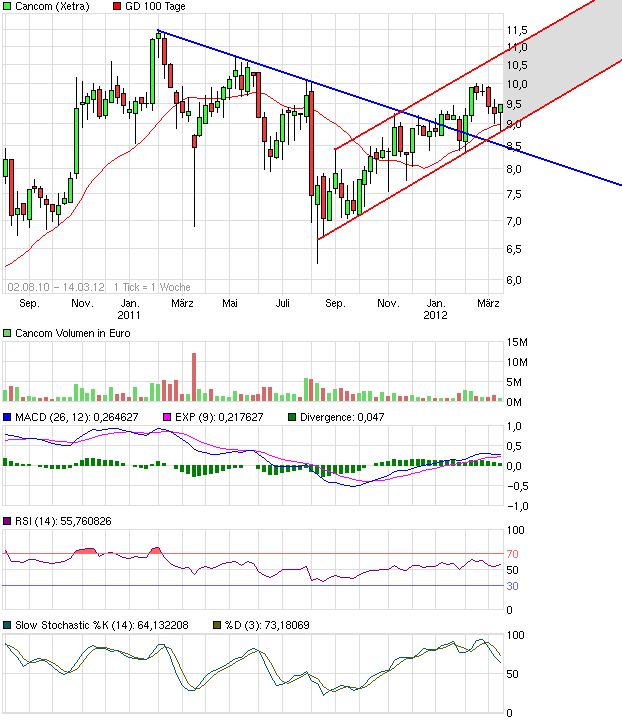Click the 'Divergence: 0,047' value
The height and width of the screenshot is (722, 622).
click(342, 417)
